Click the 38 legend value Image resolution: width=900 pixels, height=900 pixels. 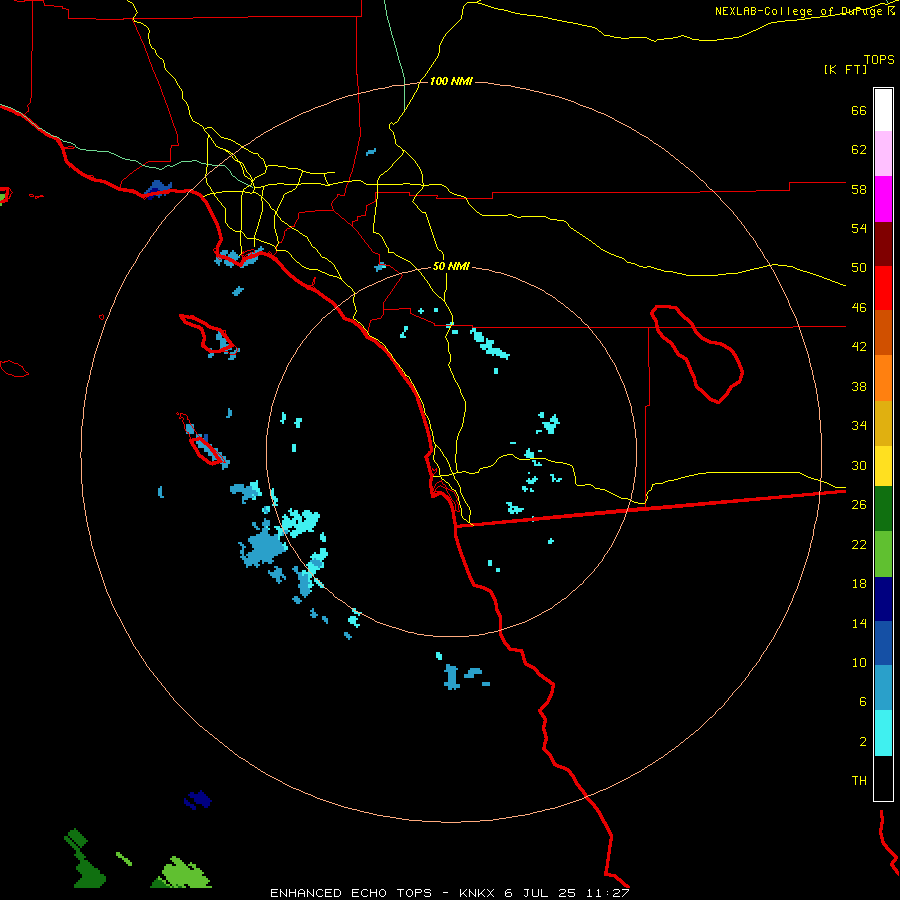tap(859, 386)
